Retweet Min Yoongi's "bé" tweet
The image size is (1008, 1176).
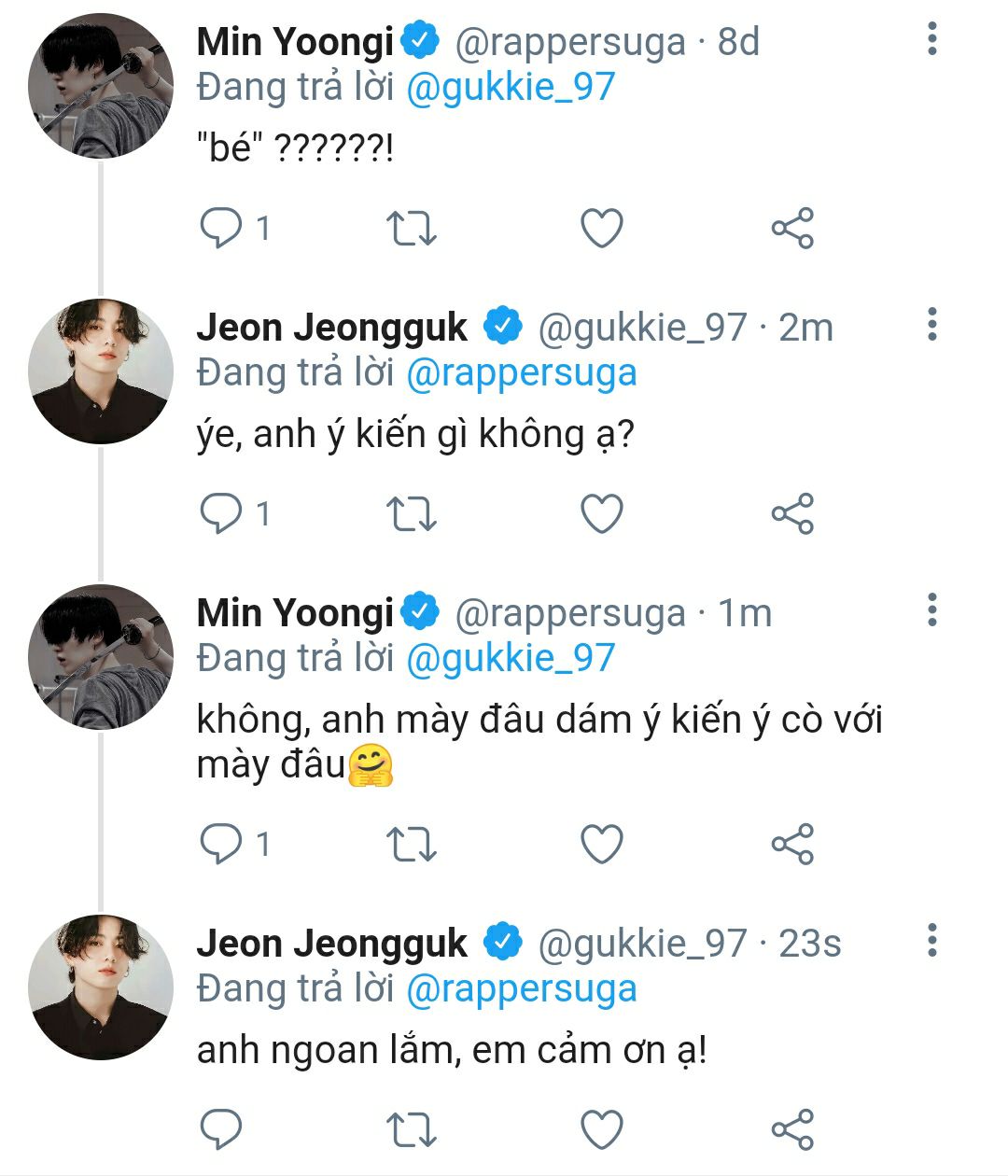tap(411, 228)
